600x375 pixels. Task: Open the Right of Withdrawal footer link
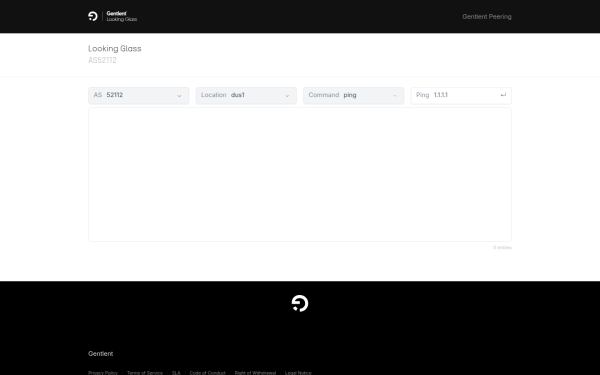[x=255, y=373]
